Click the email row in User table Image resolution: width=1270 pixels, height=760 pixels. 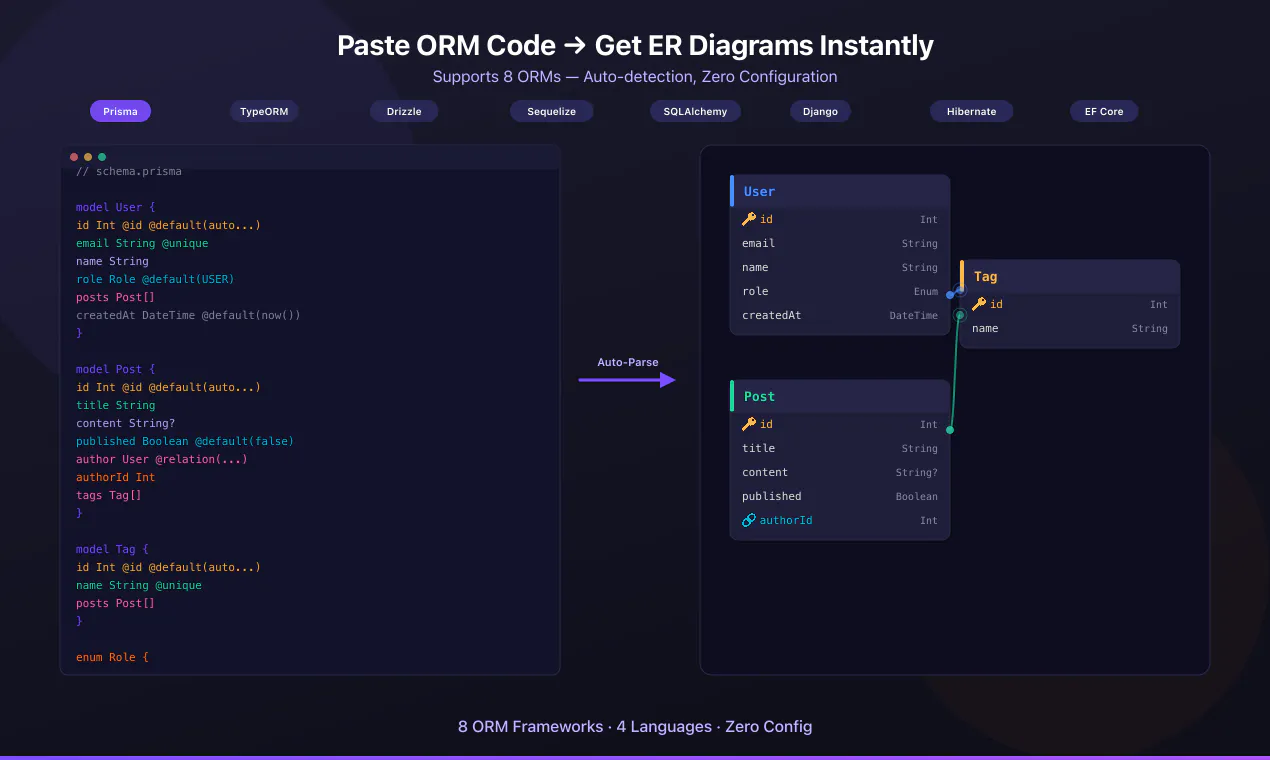coord(840,243)
